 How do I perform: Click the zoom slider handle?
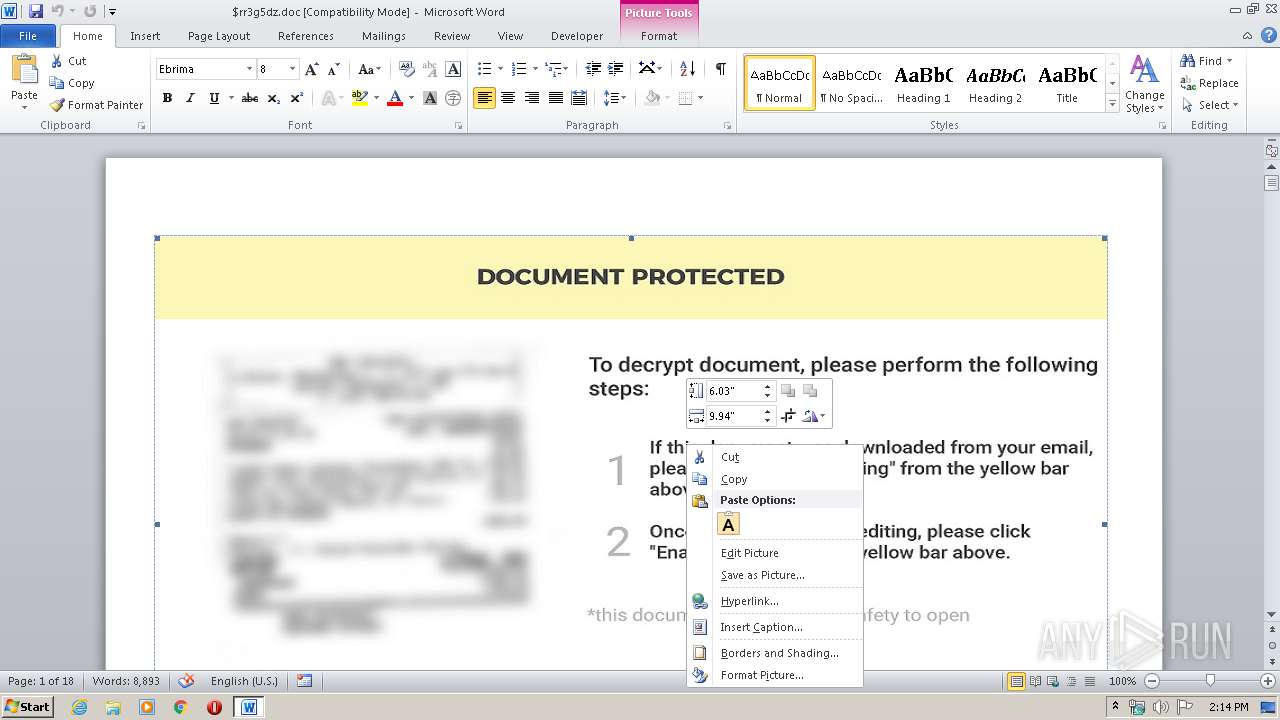point(1209,681)
